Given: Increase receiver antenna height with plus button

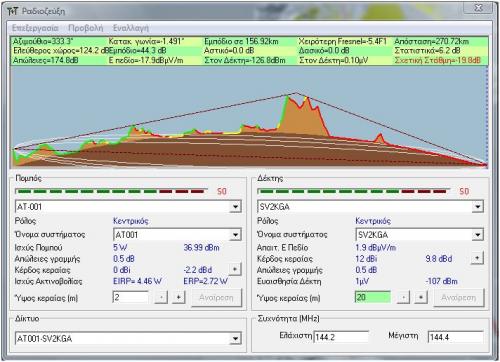Looking at the screenshot, I should [x=421, y=297].
